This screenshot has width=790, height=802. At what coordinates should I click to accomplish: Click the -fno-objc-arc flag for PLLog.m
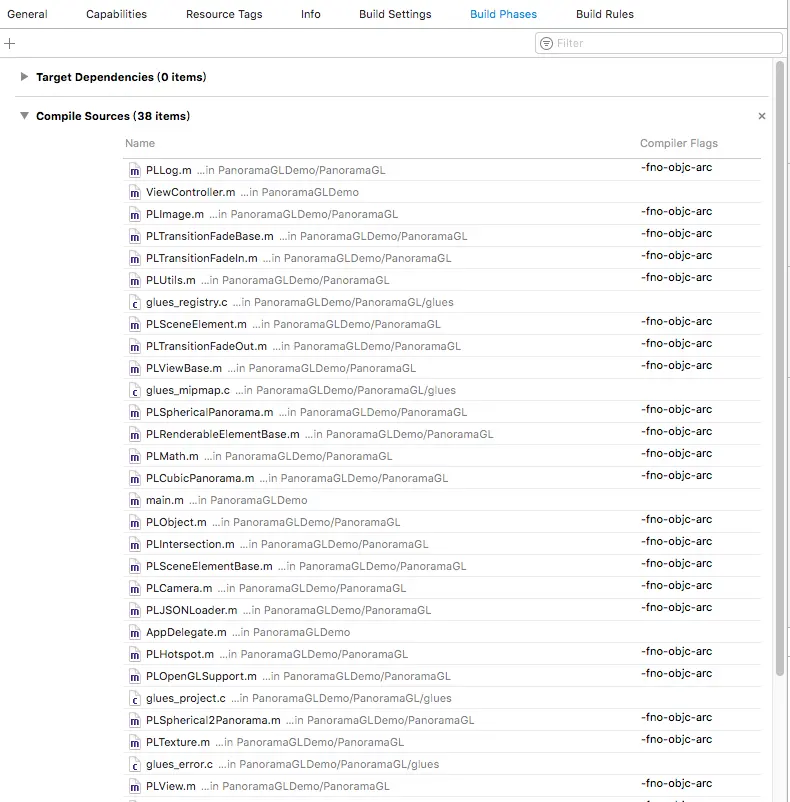[676, 167]
